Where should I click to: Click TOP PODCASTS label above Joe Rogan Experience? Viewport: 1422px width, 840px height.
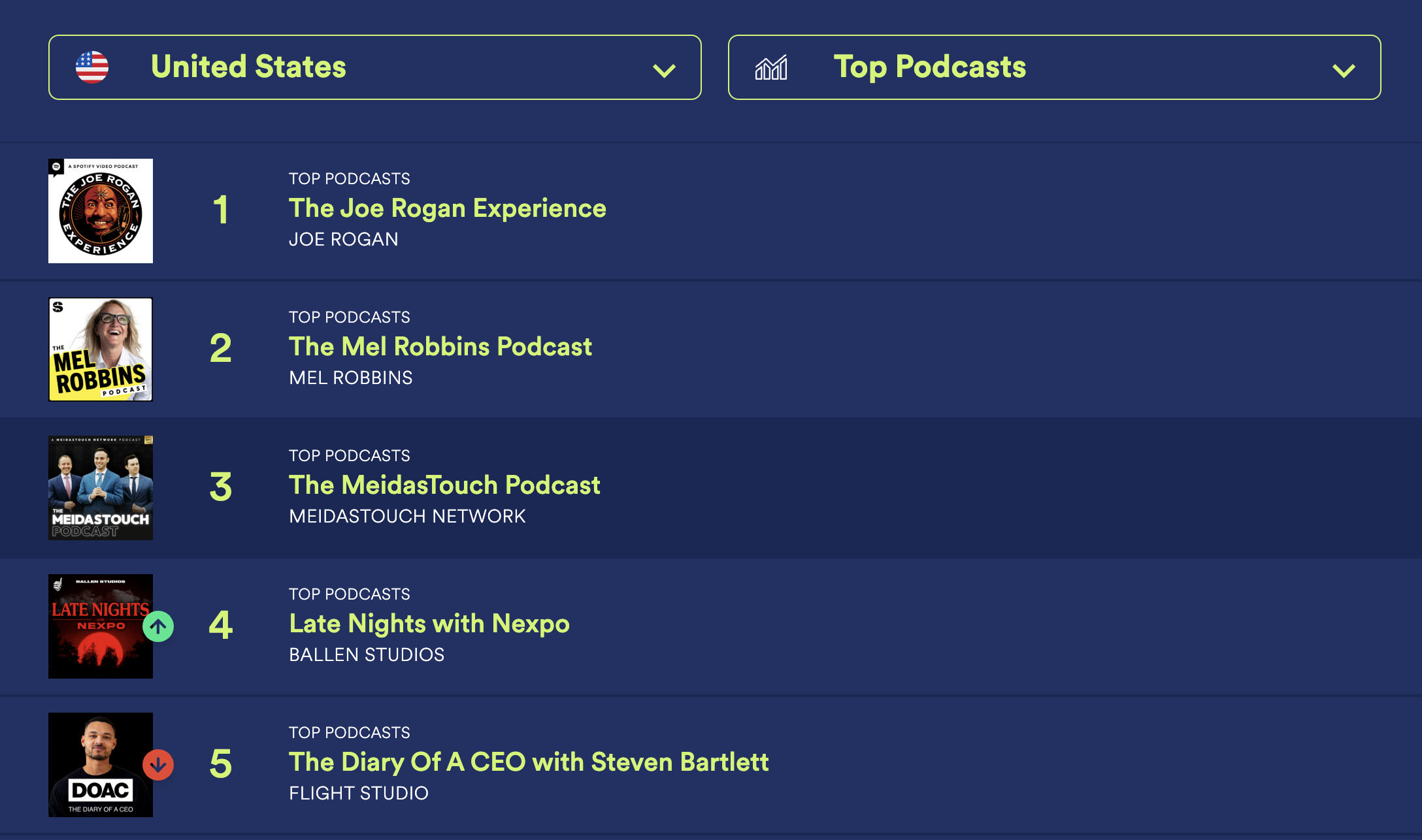[x=350, y=179]
